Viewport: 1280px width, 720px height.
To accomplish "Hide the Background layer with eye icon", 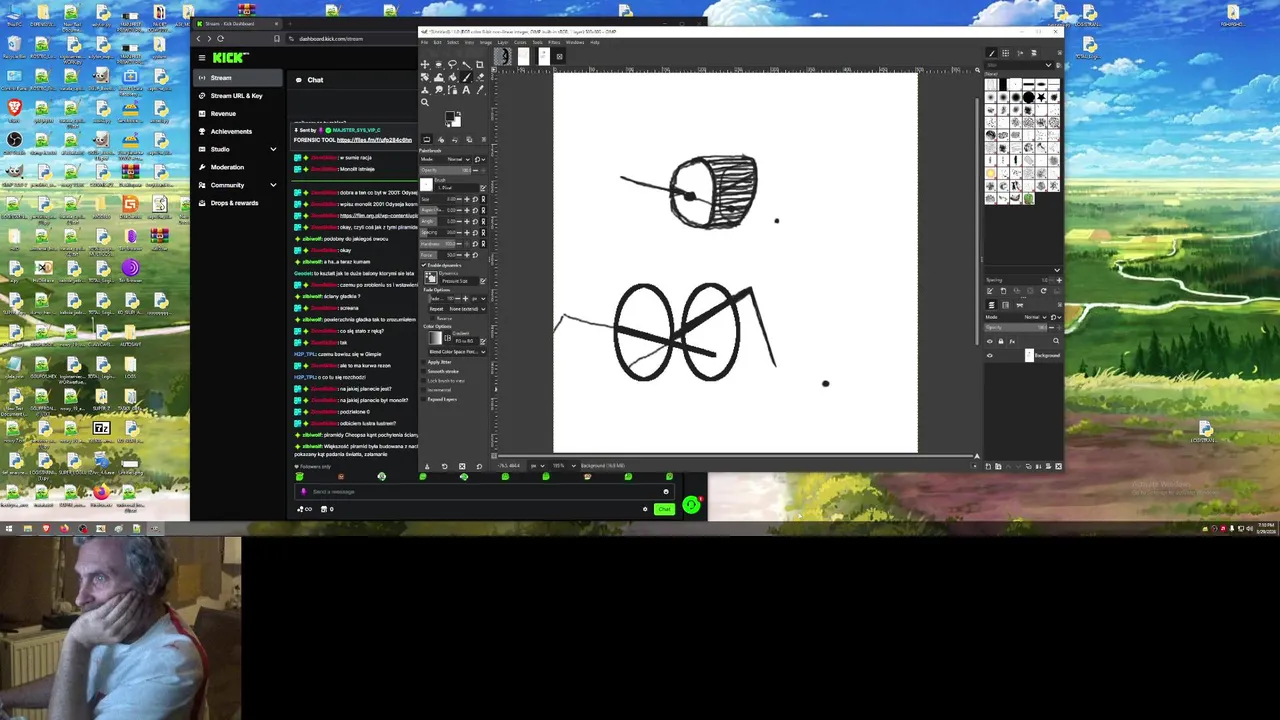I will pos(990,355).
